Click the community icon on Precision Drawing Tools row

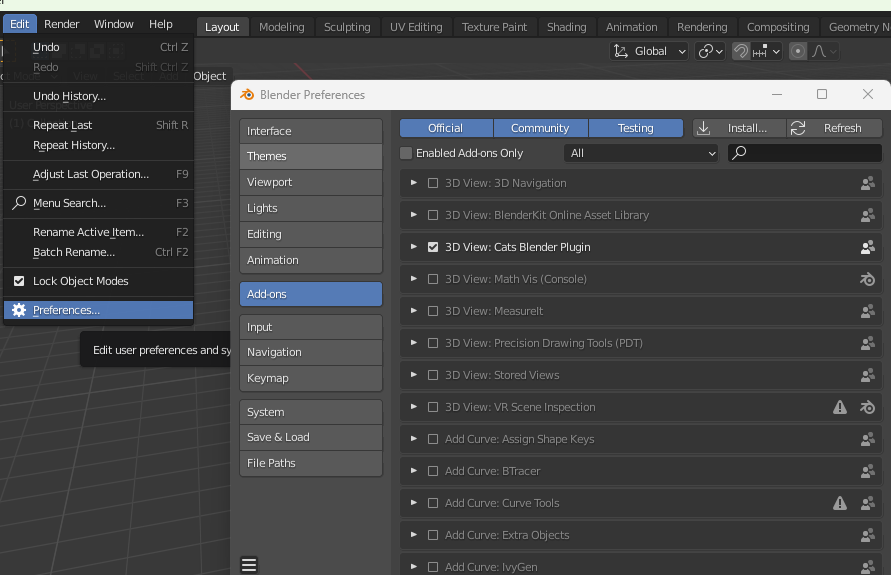point(867,343)
